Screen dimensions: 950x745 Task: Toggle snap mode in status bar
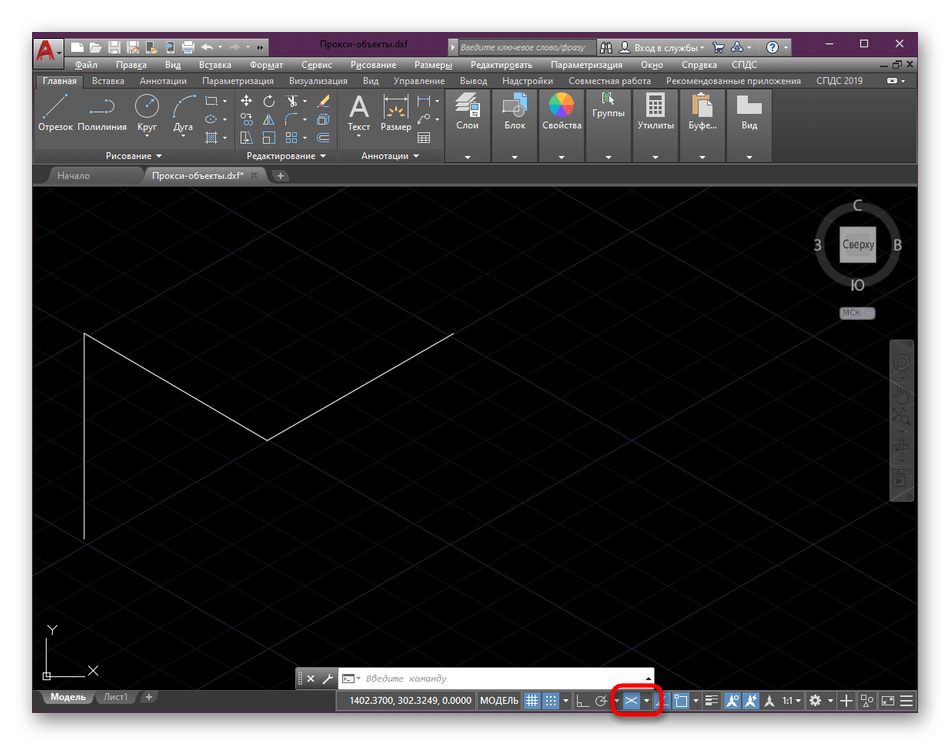[x=550, y=701]
